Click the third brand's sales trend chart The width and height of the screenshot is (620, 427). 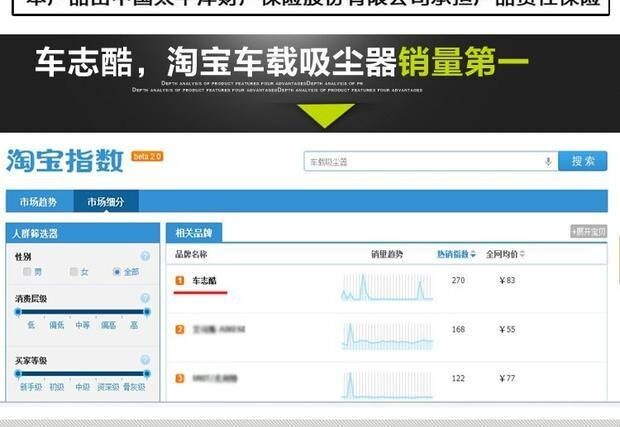tap(387, 384)
